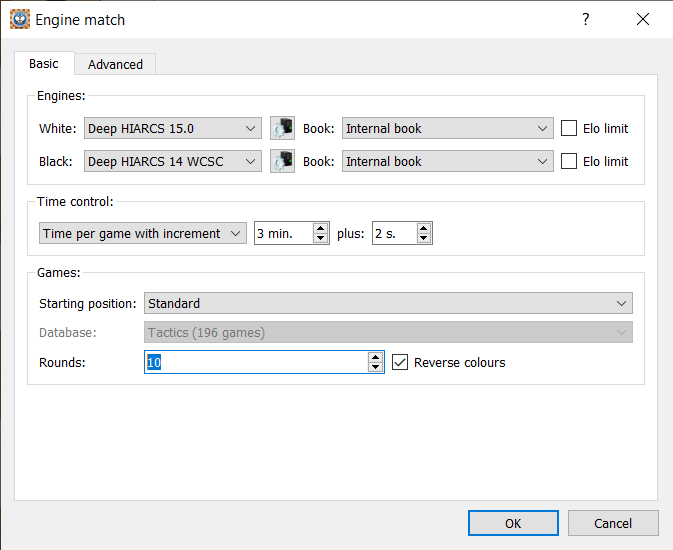This screenshot has width=673, height=550.
Task: Click the Engine match app icon in title bar
Action: point(19,19)
